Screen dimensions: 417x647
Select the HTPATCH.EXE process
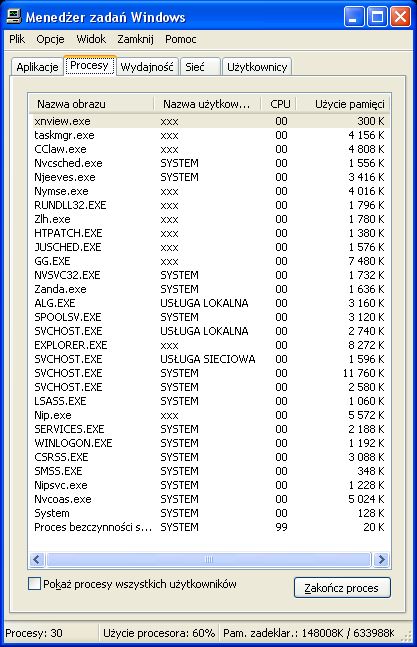pos(209,233)
